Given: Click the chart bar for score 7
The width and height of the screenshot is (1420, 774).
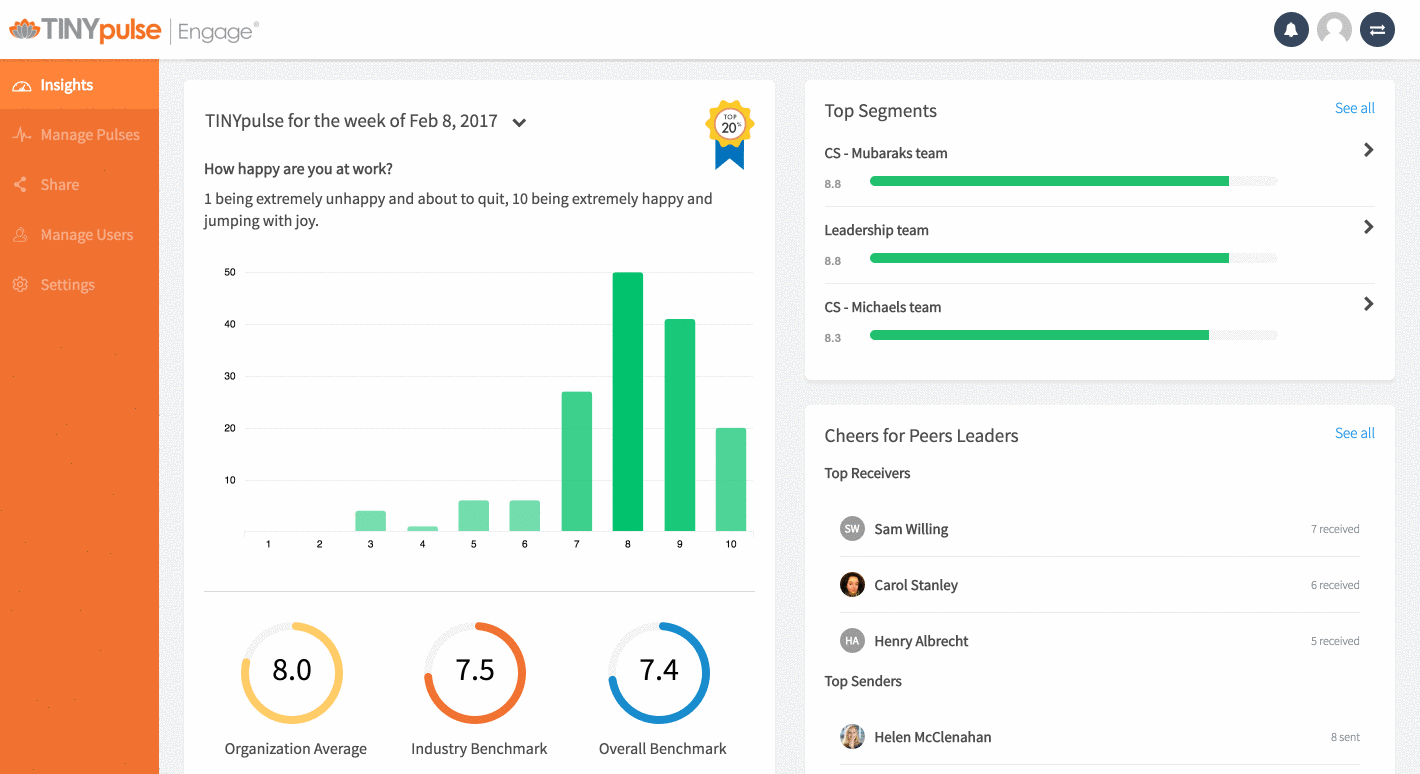Looking at the screenshot, I should [x=577, y=461].
